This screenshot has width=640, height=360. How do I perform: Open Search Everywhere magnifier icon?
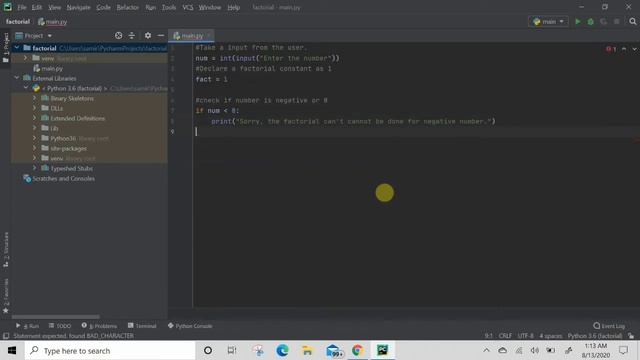point(633,22)
